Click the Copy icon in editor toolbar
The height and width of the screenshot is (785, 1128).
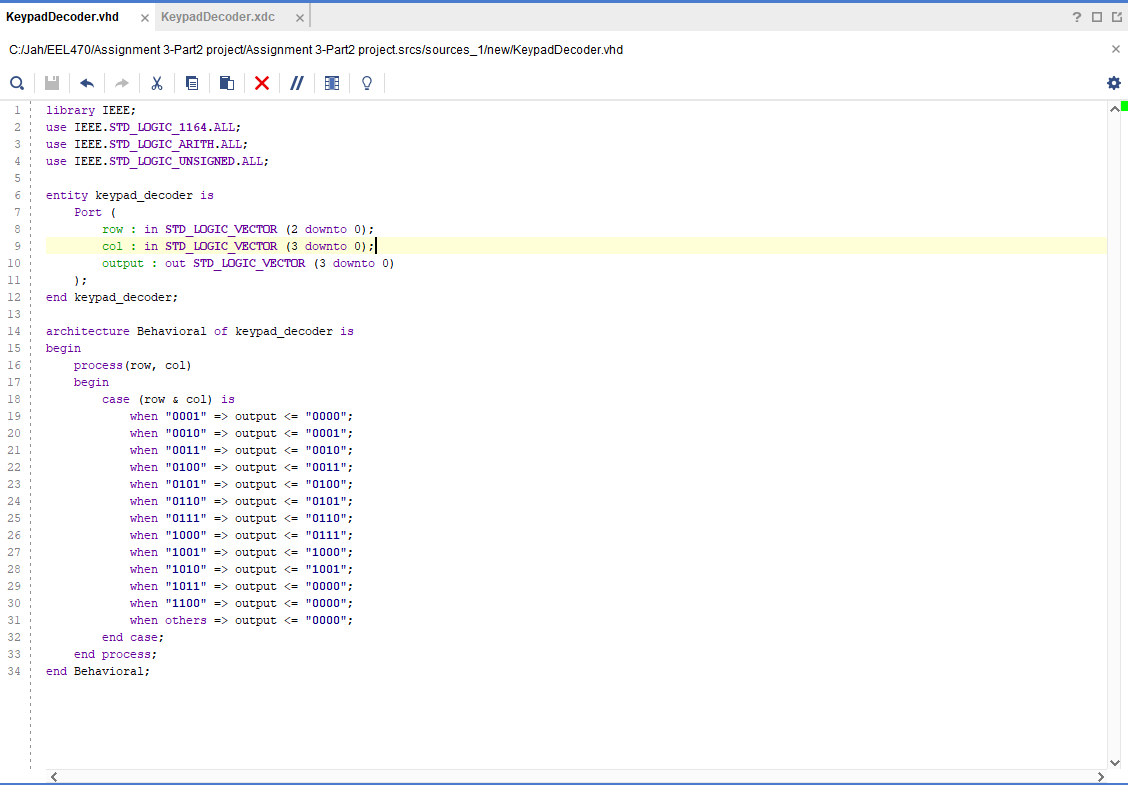pos(192,83)
